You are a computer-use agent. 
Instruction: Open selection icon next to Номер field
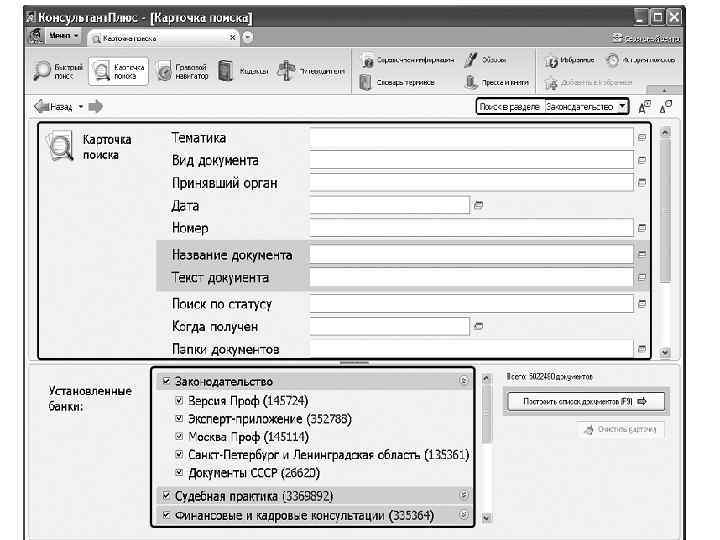pos(642,228)
